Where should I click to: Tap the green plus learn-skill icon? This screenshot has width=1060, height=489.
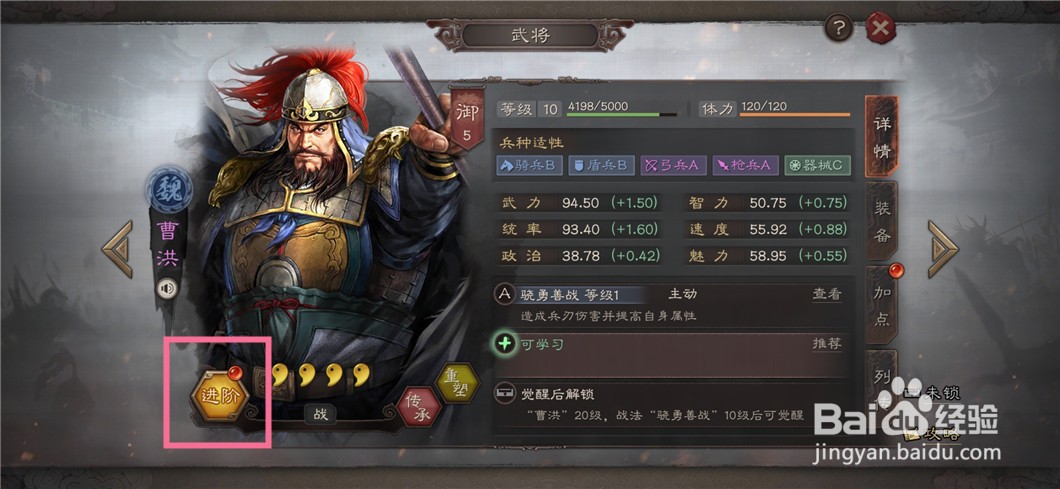[x=504, y=344]
